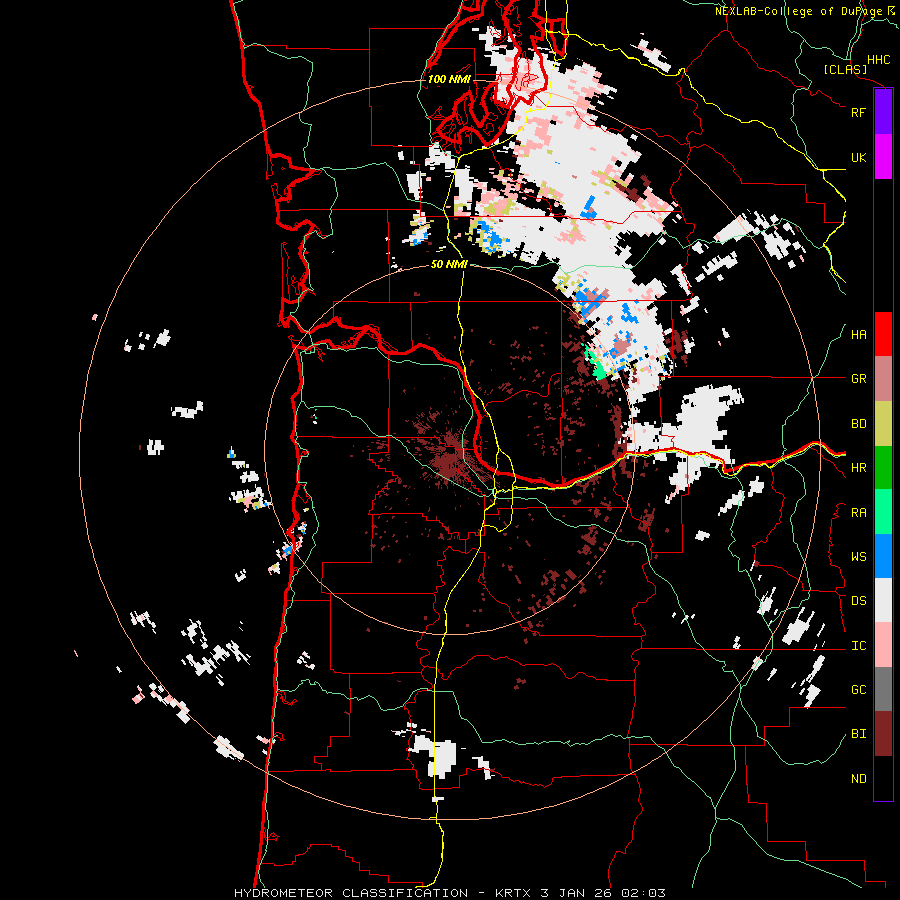The width and height of the screenshot is (900, 900).
Task: Click the UK magenta legend swatch
Action: (x=883, y=157)
